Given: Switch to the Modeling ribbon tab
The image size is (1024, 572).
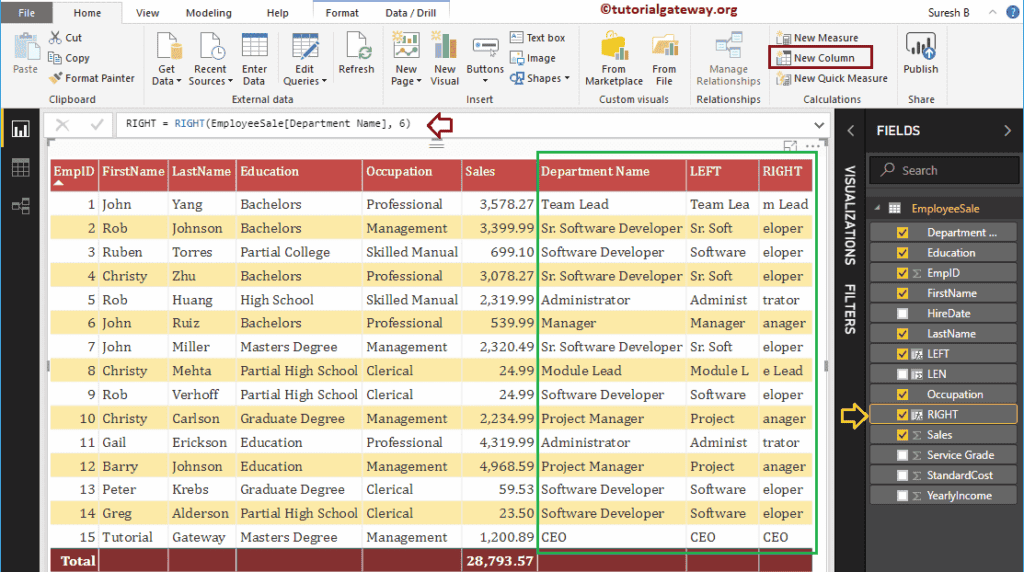Looking at the screenshot, I should [207, 13].
